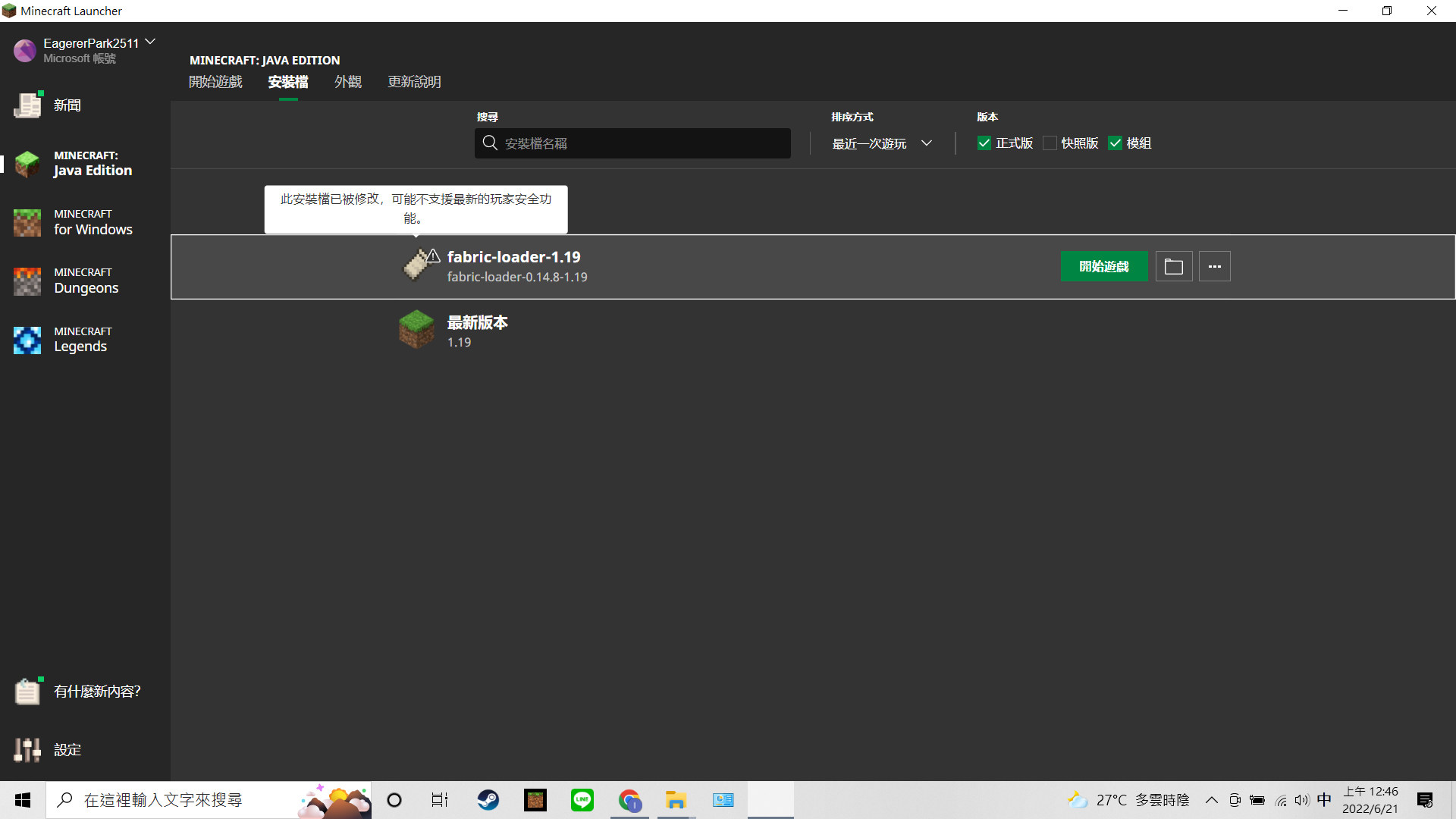Viewport: 1456px width, 819px height.
Task: Open the notification center icon
Action: (1425, 800)
